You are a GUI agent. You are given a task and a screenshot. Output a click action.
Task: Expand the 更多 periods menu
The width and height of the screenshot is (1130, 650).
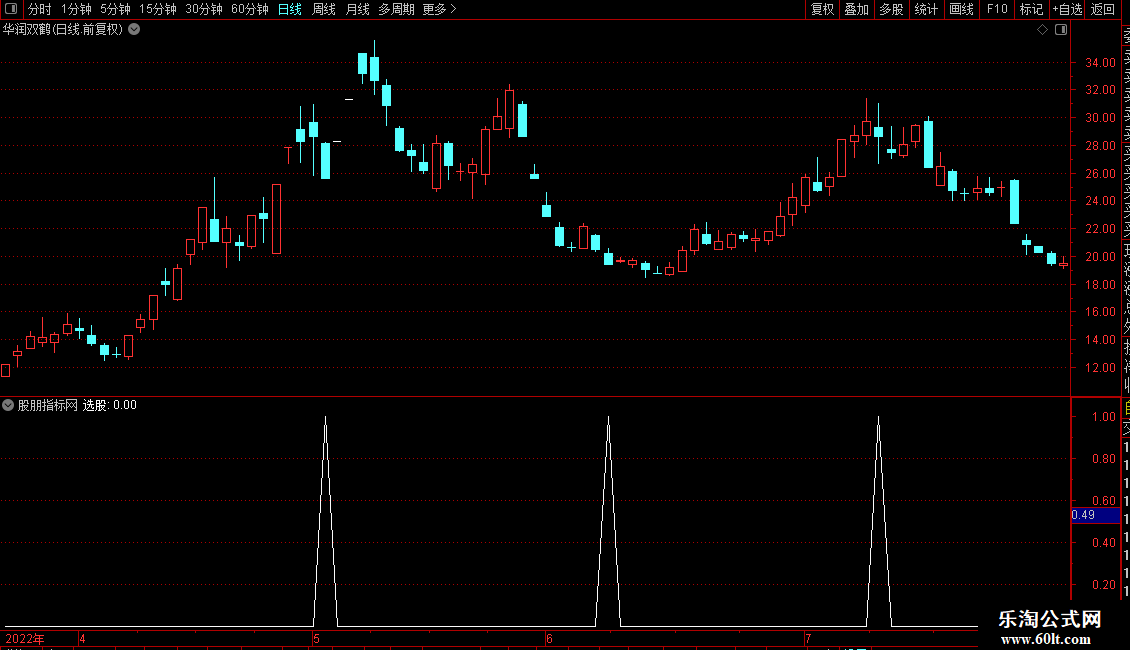click(440, 9)
